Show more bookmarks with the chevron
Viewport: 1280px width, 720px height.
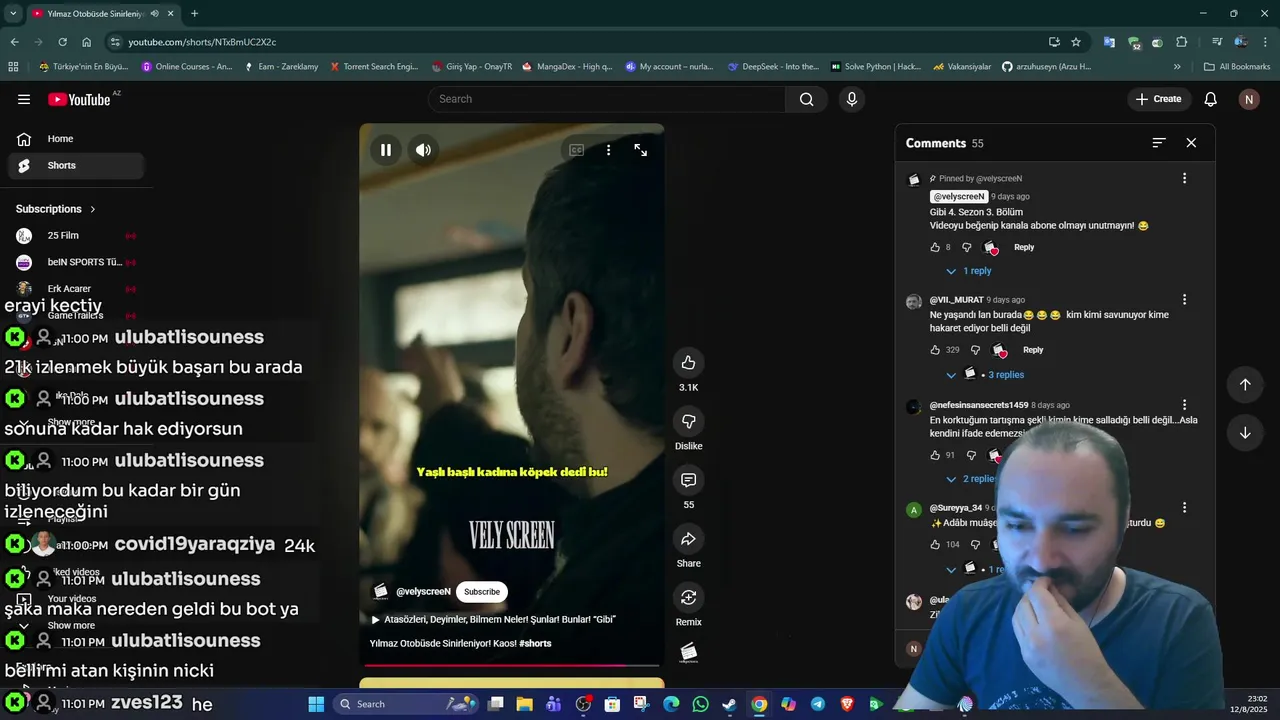point(1177,67)
